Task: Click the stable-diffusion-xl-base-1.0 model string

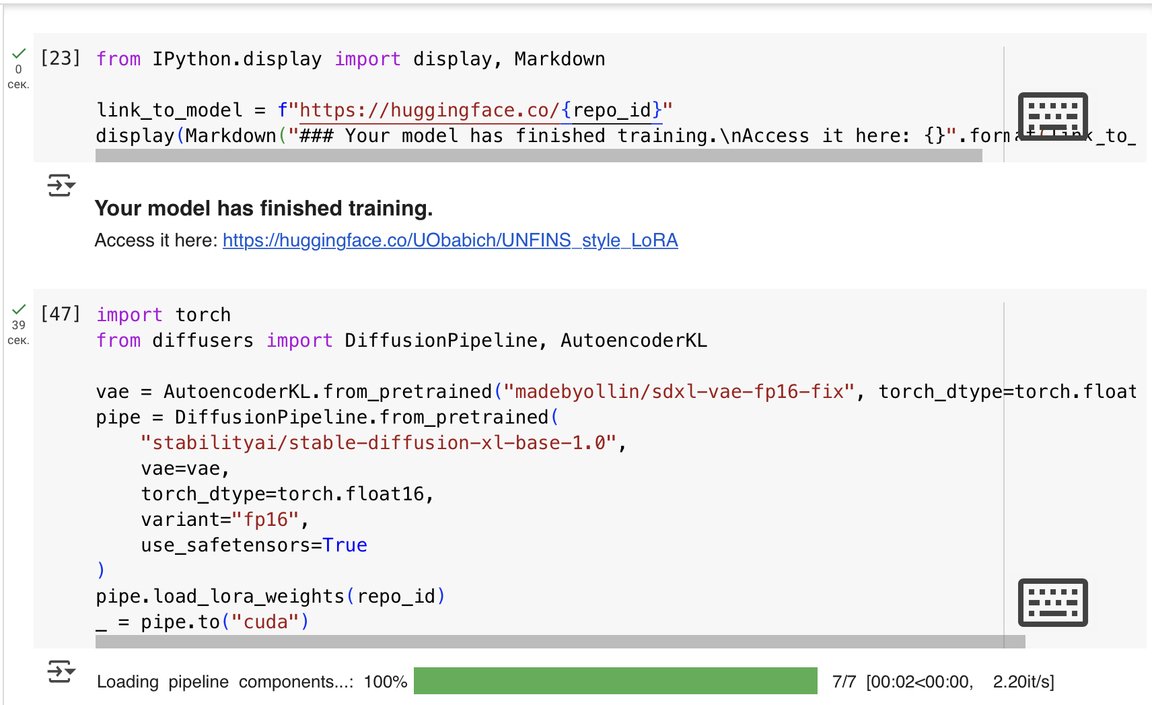Action: (x=375, y=442)
